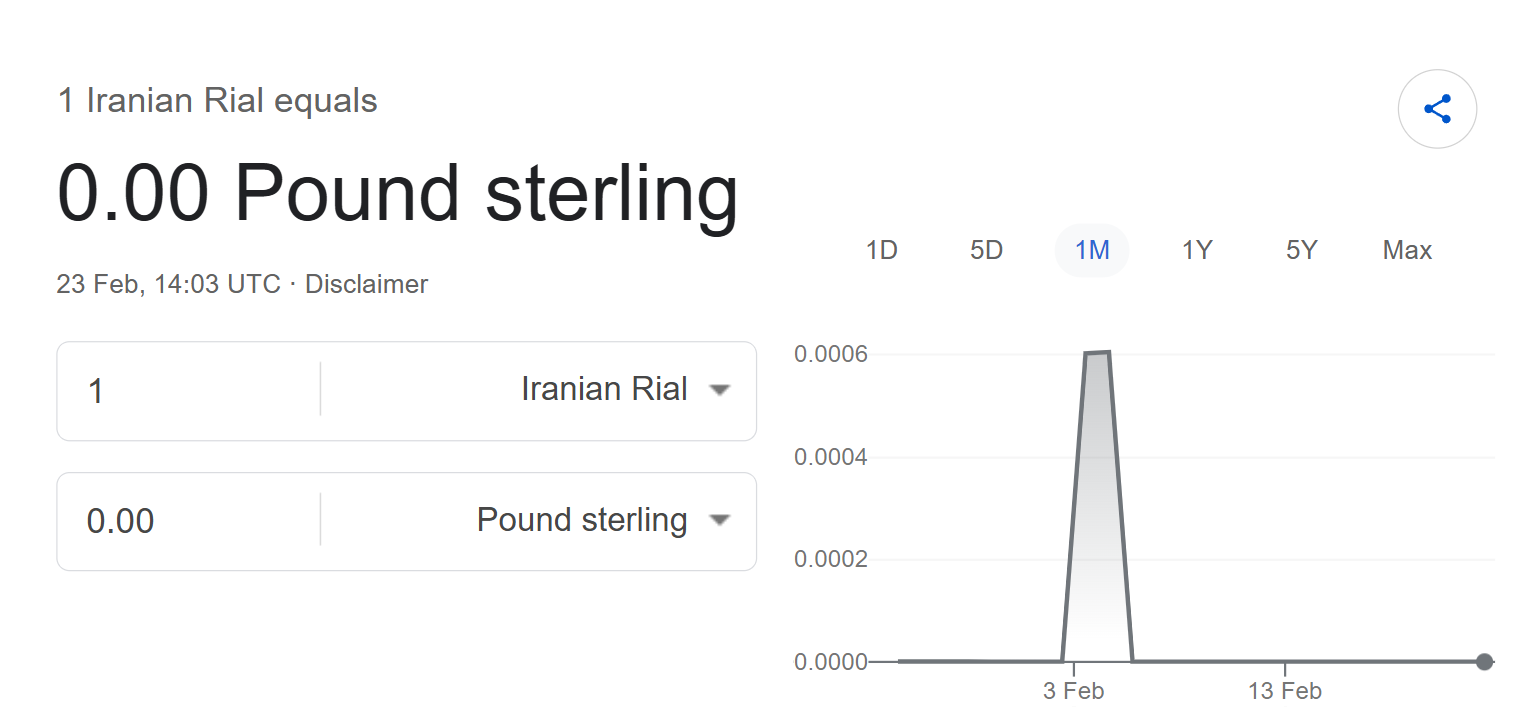The image size is (1540, 726).
Task: View the Max chart history
Action: point(1406,250)
